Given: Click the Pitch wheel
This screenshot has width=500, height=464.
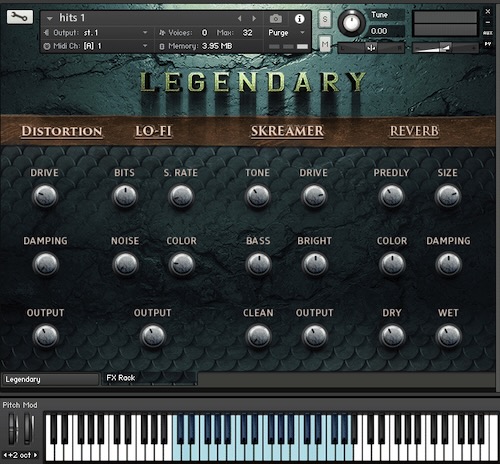Looking at the screenshot, I should tap(13, 428).
